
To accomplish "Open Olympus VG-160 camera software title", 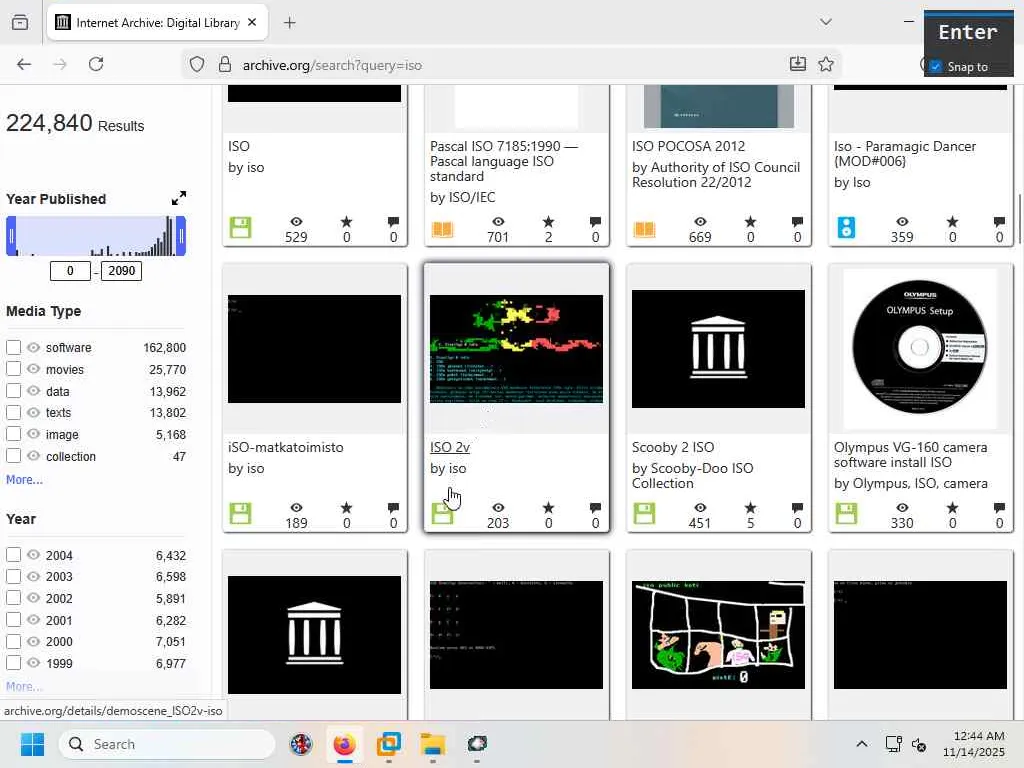I will coord(910,455).
